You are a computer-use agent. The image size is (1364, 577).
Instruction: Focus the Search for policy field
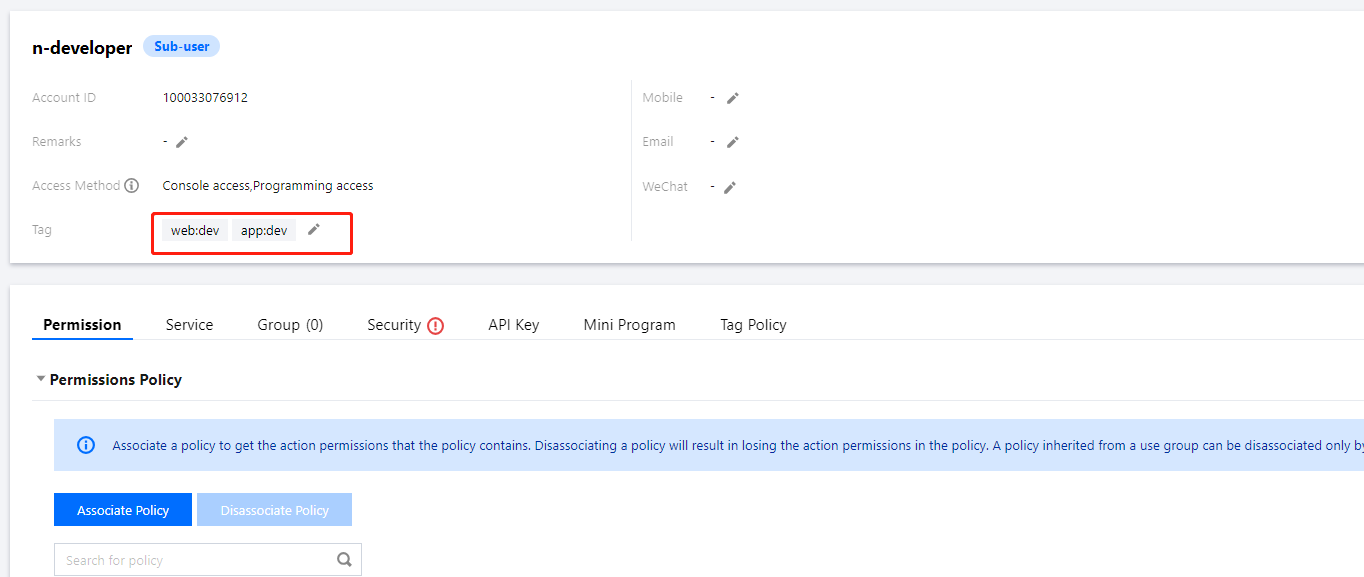pos(195,560)
